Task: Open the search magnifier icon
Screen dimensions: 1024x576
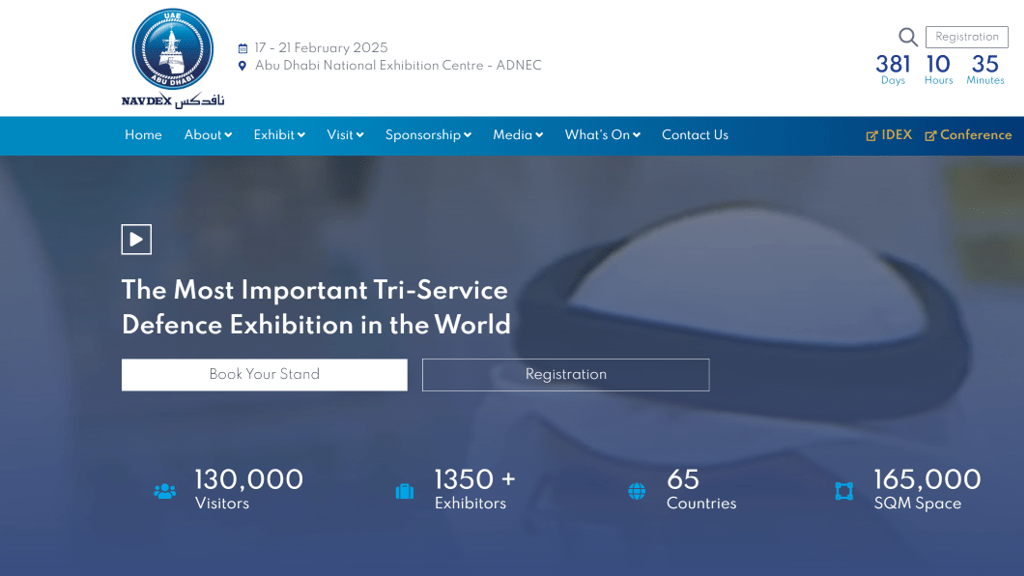Action: [908, 37]
